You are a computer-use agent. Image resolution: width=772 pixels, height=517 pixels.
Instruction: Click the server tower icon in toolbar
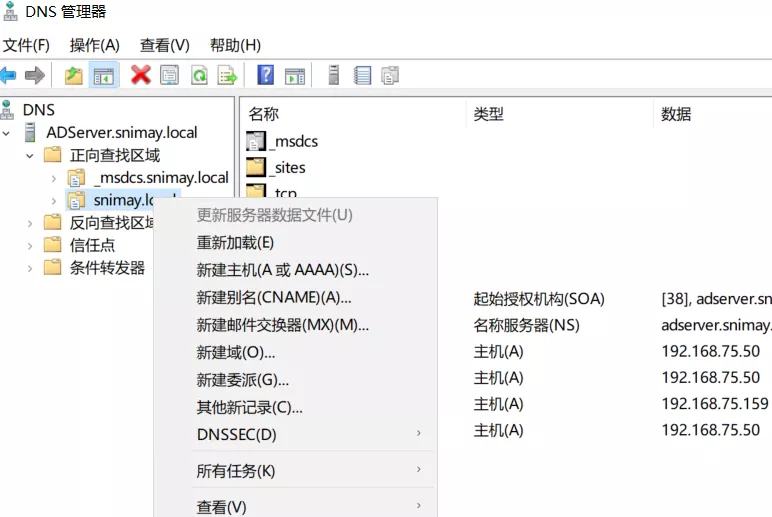click(x=334, y=75)
